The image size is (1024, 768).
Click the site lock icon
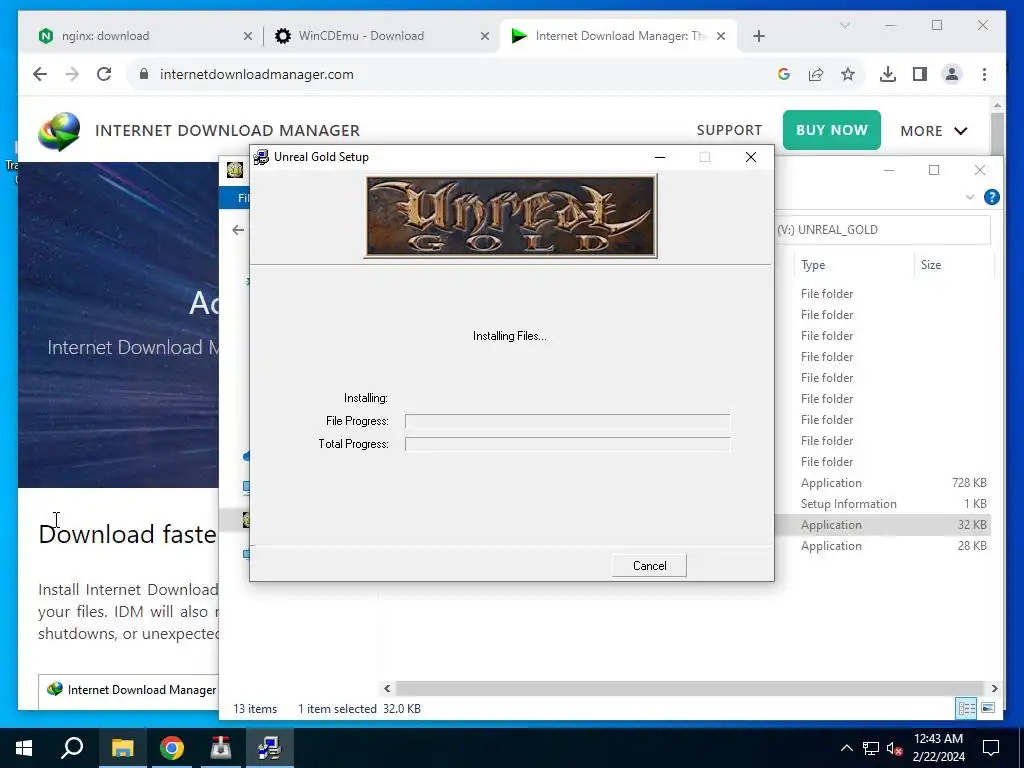[x=144, y=74]
